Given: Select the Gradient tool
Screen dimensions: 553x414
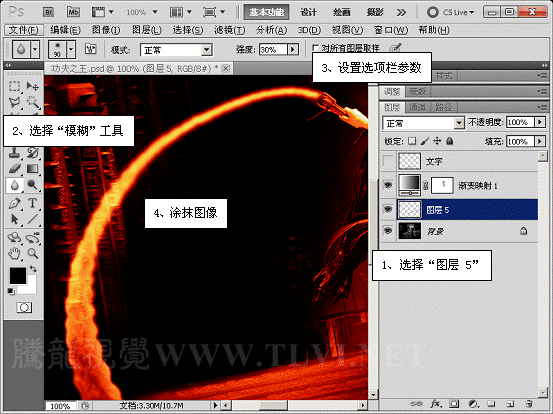Looking at the screenshot, I should coord(32,169).
